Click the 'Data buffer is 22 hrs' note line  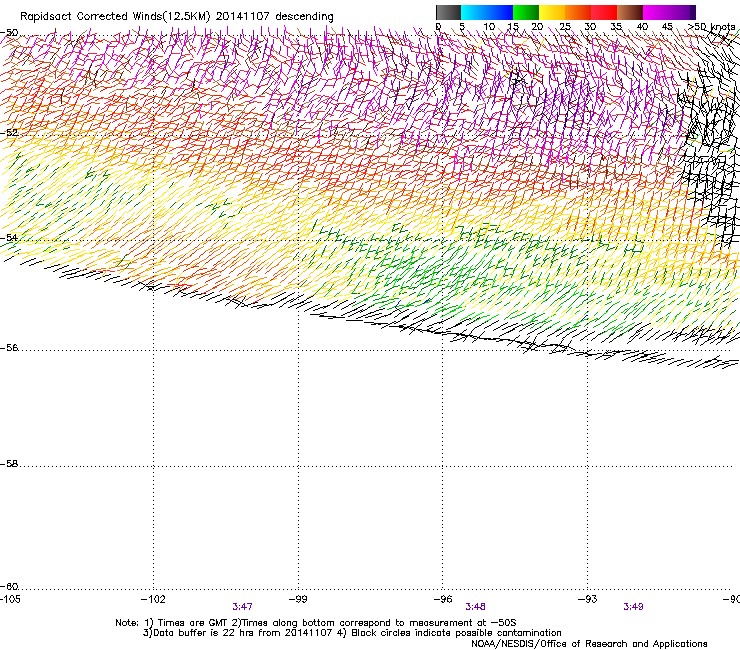coord(352,633)
